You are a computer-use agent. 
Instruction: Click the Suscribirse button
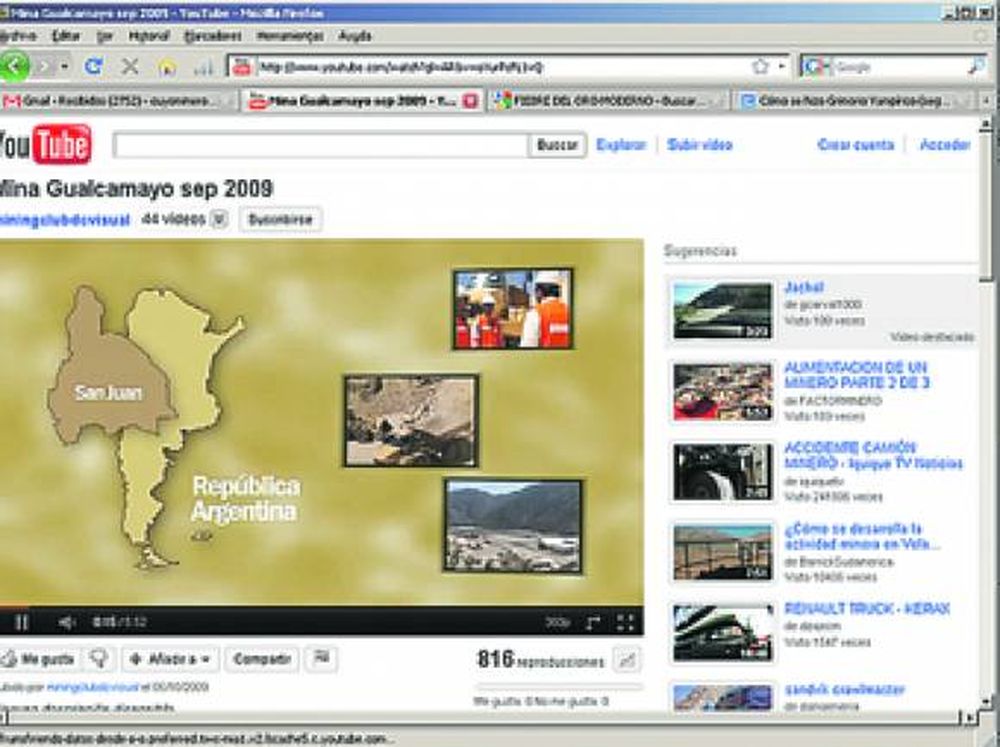click(x=281, y=219)
